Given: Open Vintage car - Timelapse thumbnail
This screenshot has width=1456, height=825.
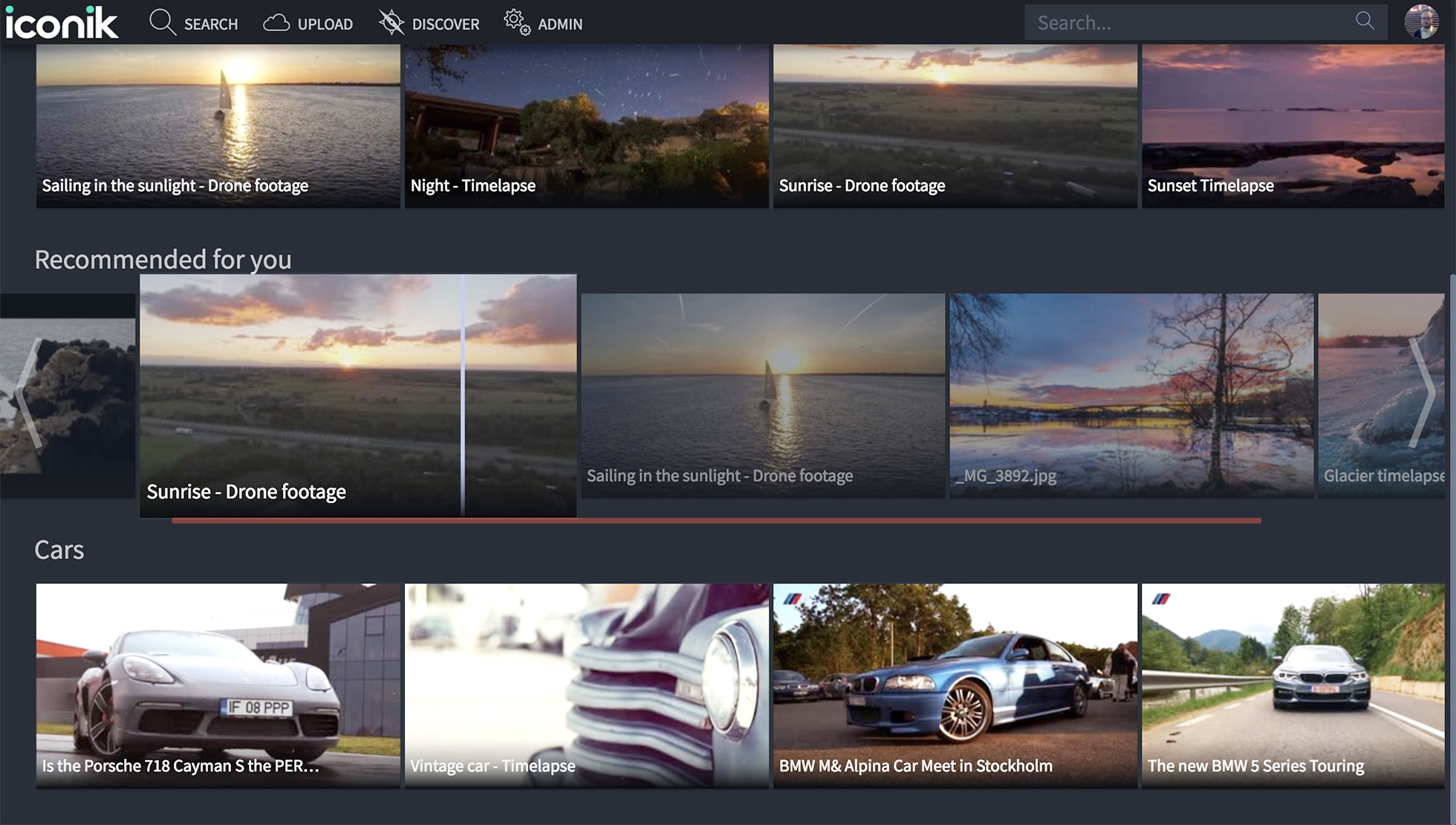Looking at the screenshot, I should coord(587,685).
